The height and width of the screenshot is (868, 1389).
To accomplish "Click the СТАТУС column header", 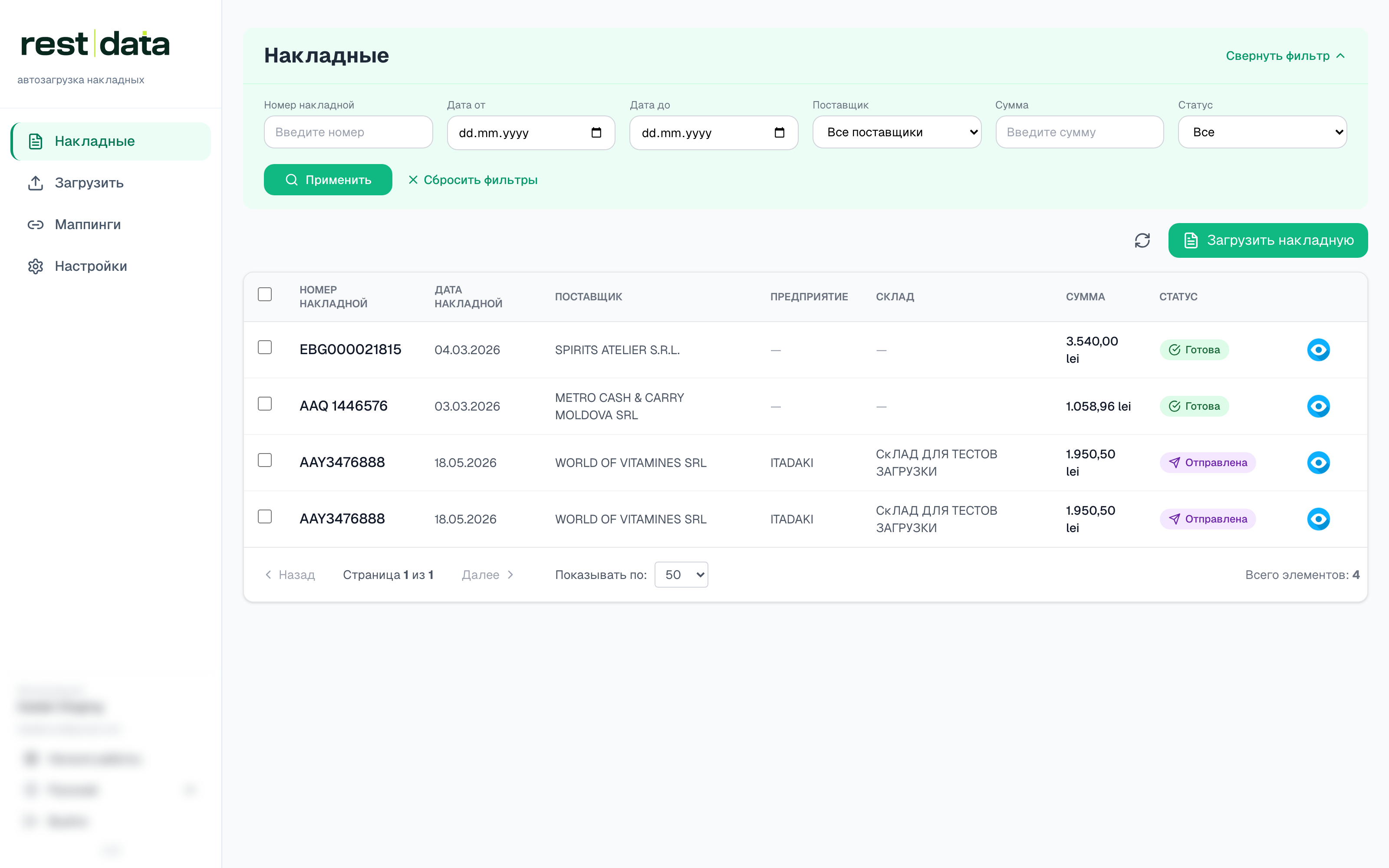I will [1178, 297].
